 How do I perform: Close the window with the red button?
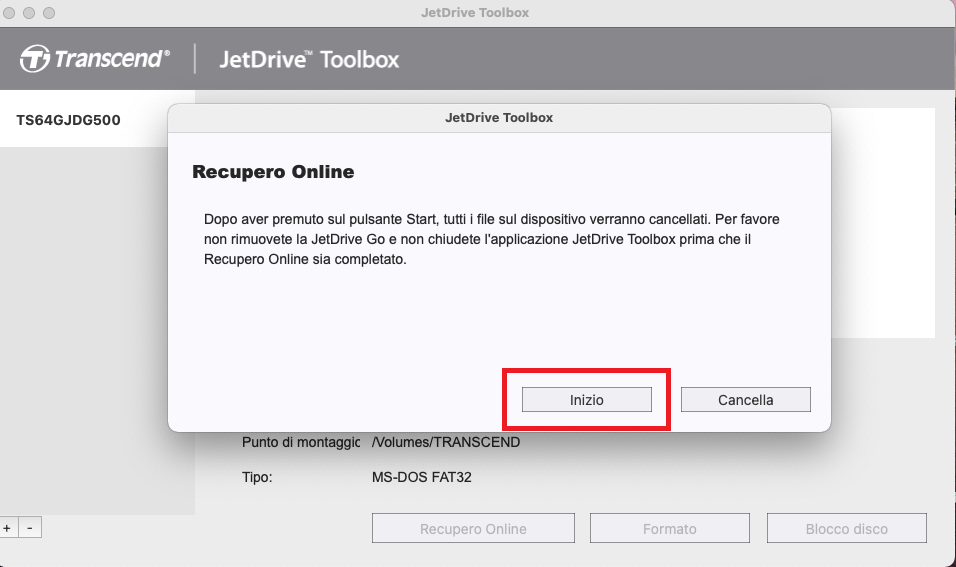[x=9, y=13]
